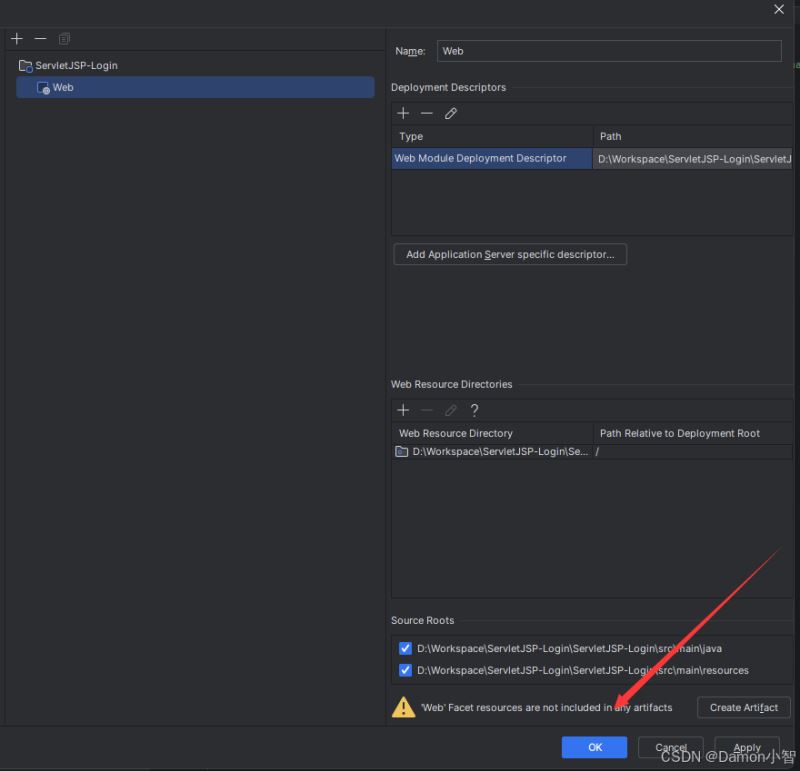This screenshot has width=800, height=771.
Task: Click the Create Artifact button
Action: (x=743, y=707)
